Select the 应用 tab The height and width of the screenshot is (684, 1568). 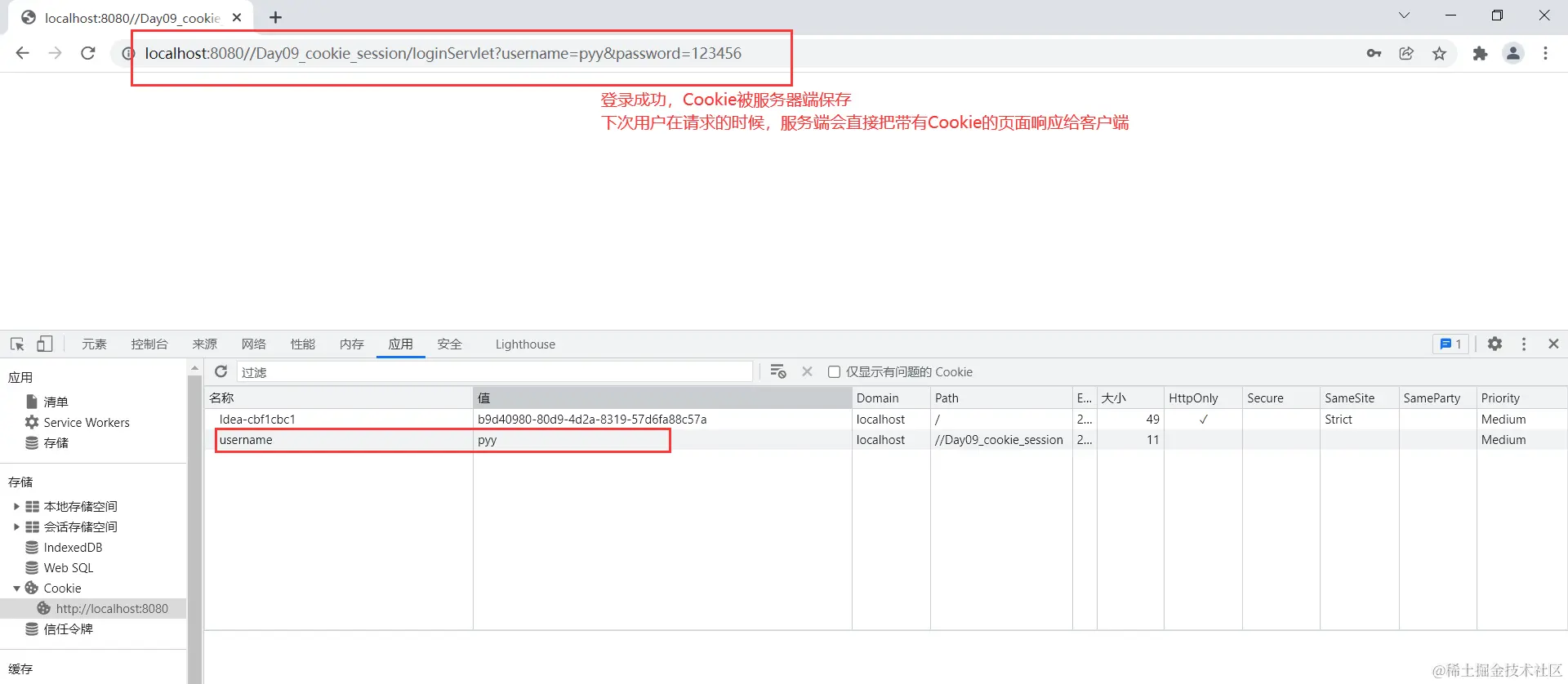[401, 344]
